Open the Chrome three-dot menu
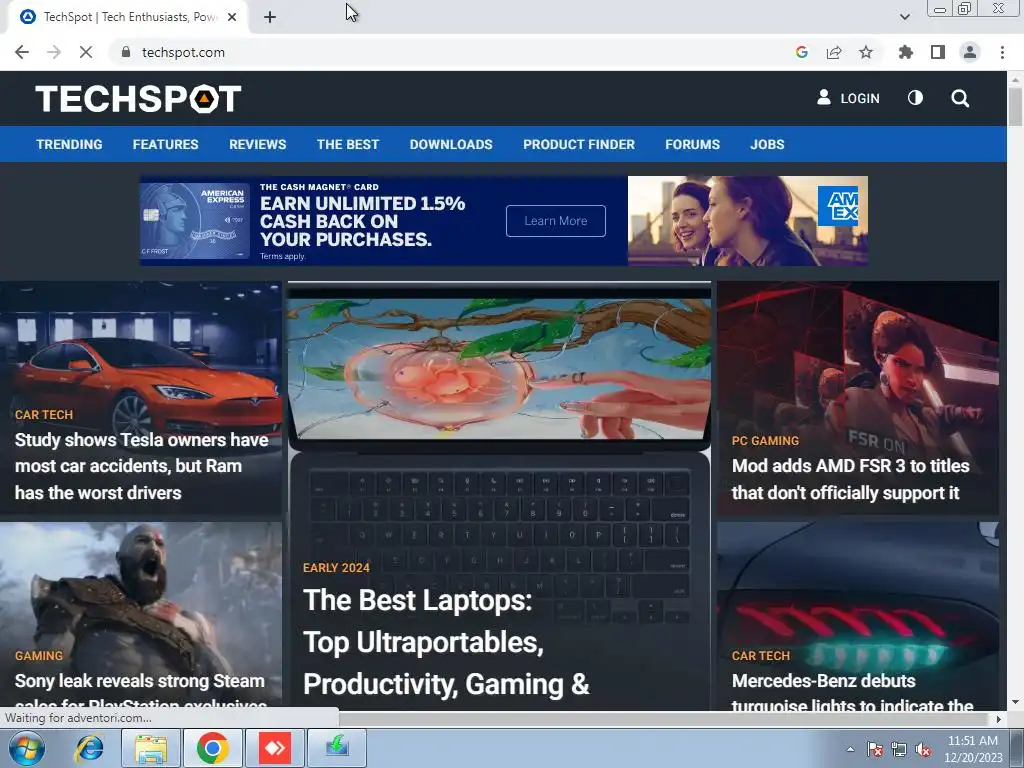Viewport: 1024px width, 768px height. click(1002, 52)
